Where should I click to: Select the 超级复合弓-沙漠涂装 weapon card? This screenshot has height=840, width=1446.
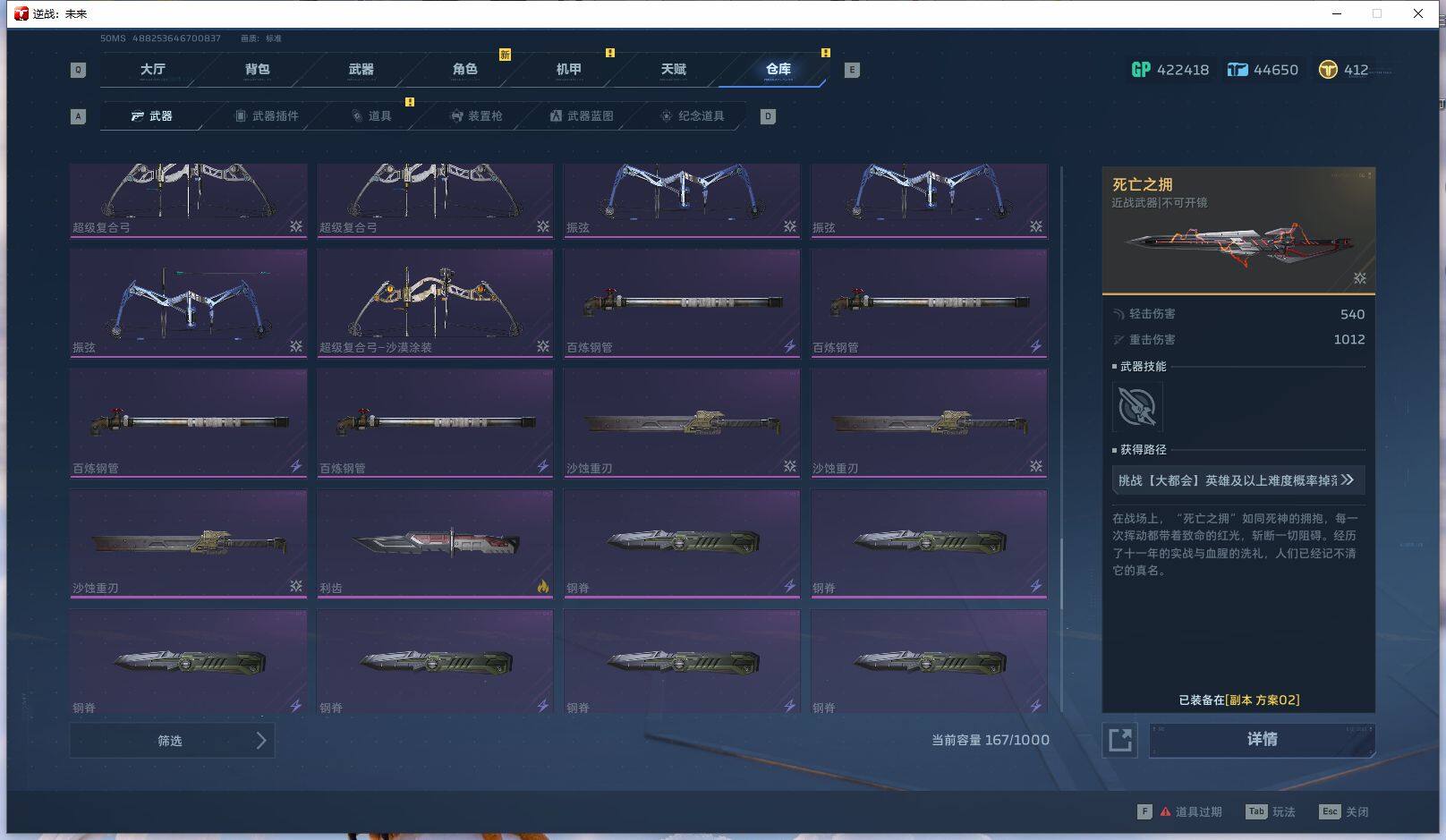coord(435,302)
